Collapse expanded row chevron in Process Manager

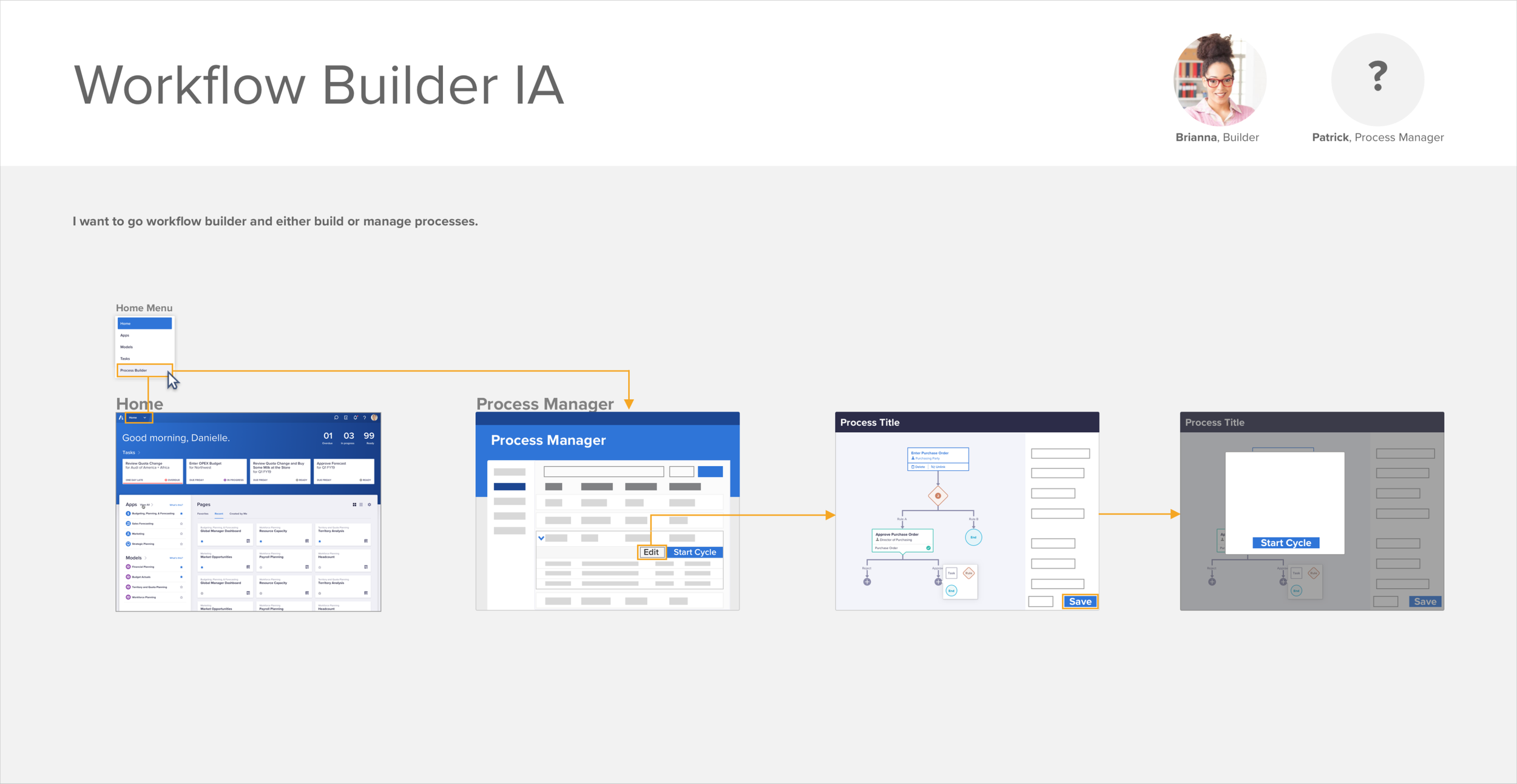(x=541, y=538)
